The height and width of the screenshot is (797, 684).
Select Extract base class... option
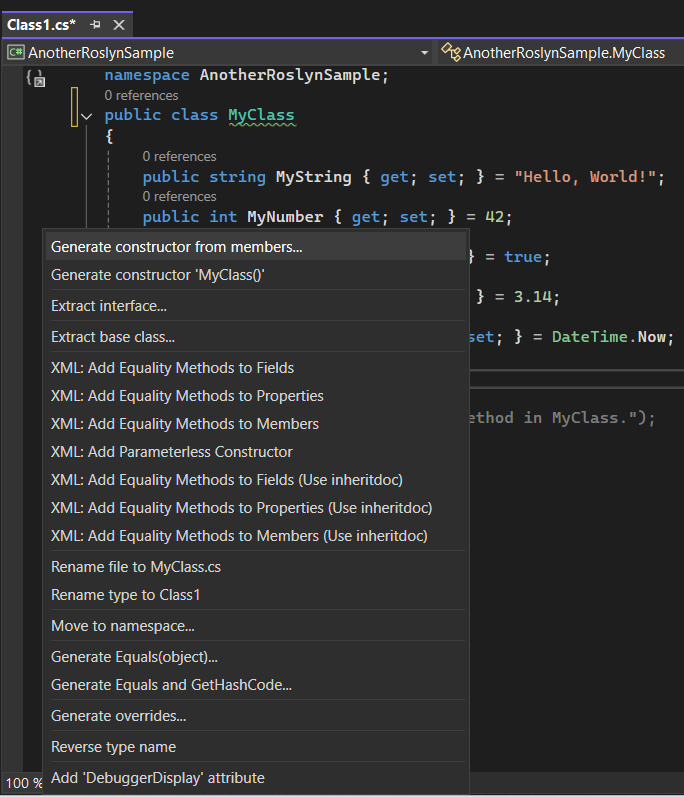point(256,337)
